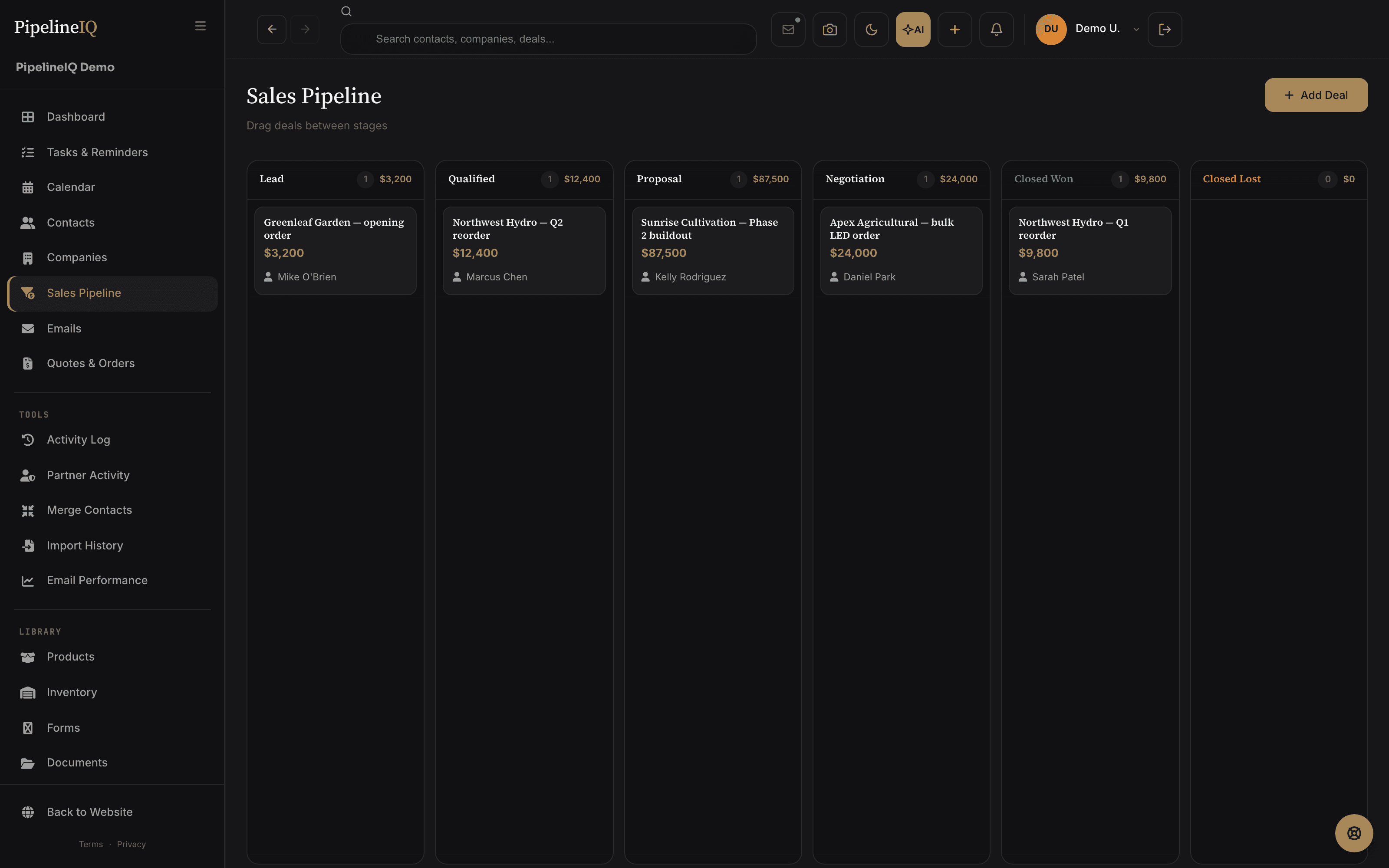This screenshot has width=1389, height=868.
Task: Click the PipelineIQ logo
Action: click(56, 27)
